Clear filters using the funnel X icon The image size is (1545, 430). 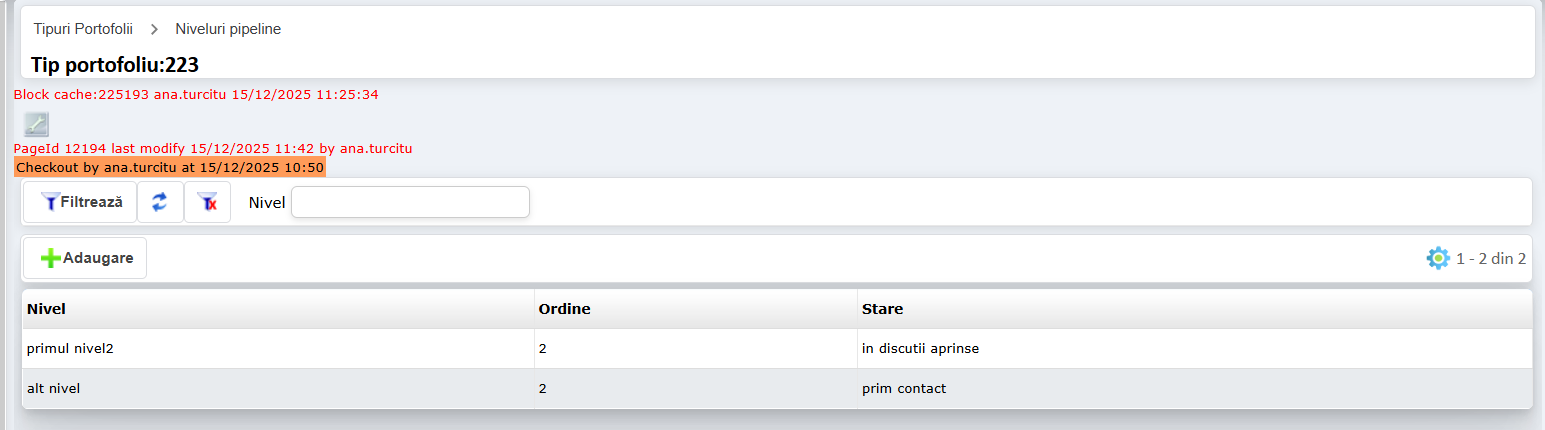(x=208, y=202)
